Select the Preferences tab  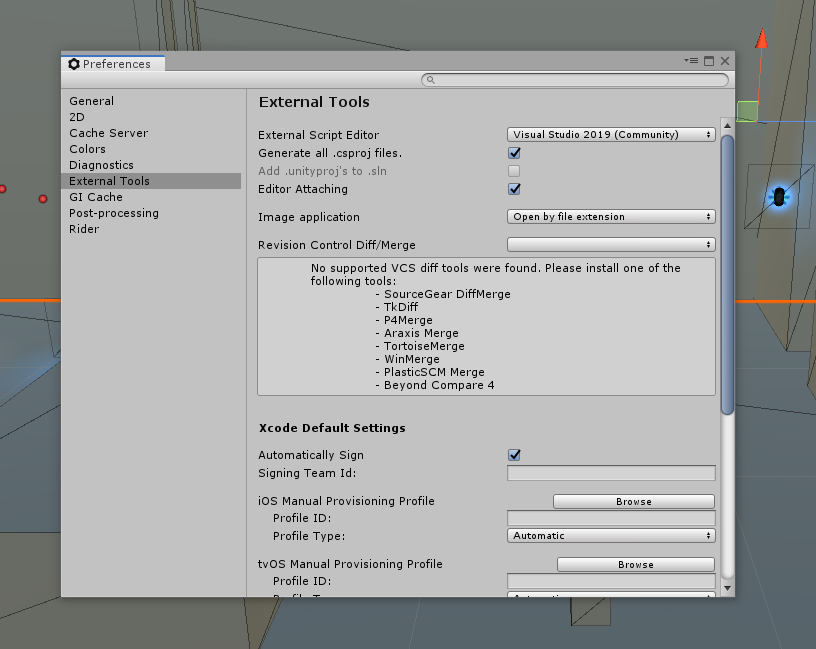click(113, 63)
